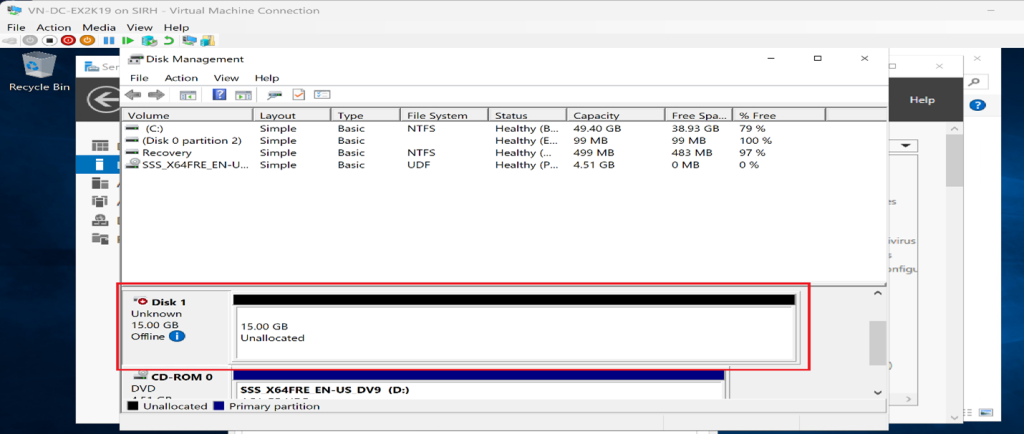
Task: Open the Action menu in Disk Management
Action: tap(181, 78)
